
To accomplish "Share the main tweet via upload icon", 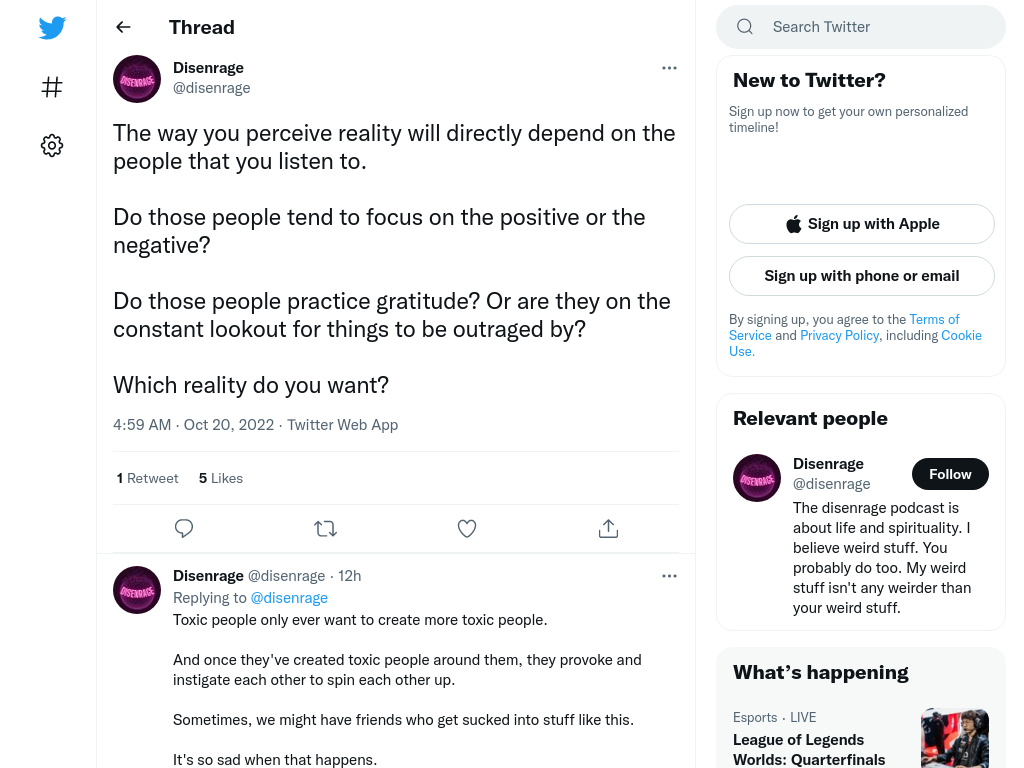I will click(x=608, y=528).
